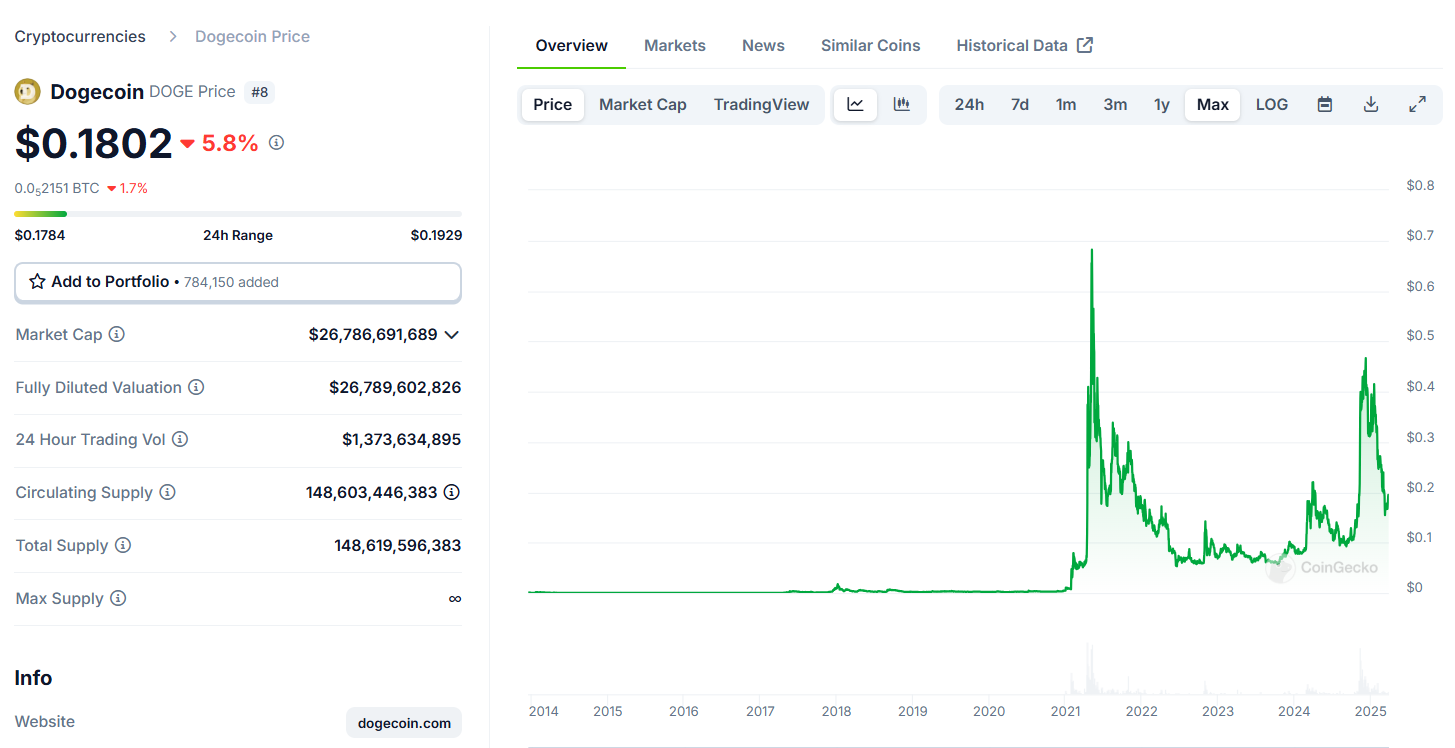Open Total Supply info icon
Image resolution: width=1455 pixels, height=748 pixels.
coord(123,545)
